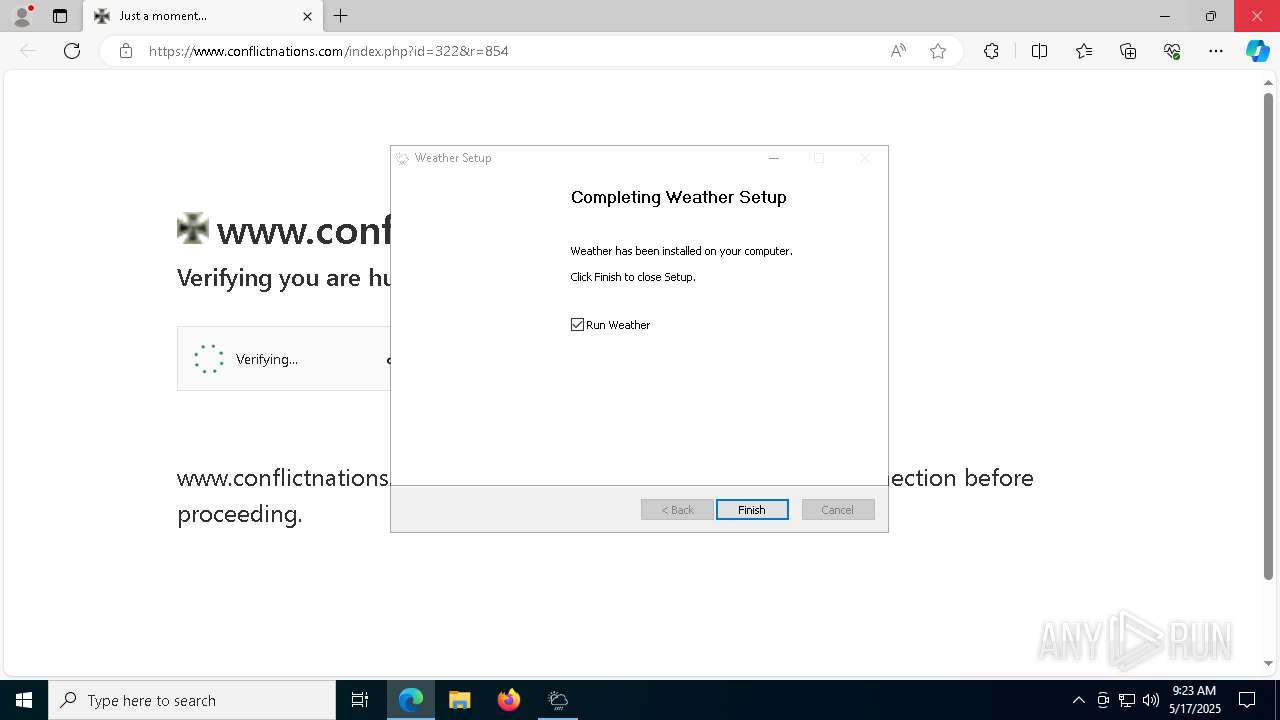
Task: Minimize the Weather Setup window
Action: 773,158
